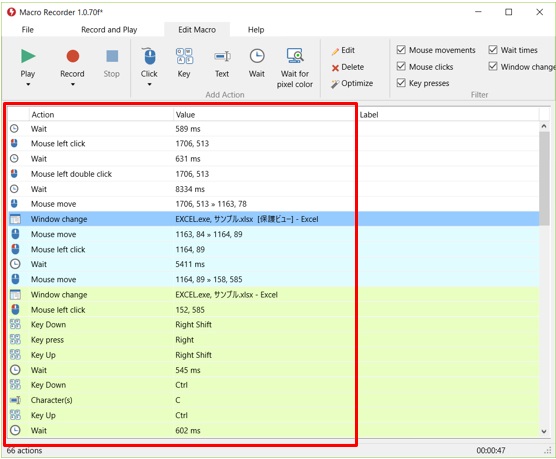Start macro playback with the Play icon
Screen dimensions: 556x459
coord(28,56)
